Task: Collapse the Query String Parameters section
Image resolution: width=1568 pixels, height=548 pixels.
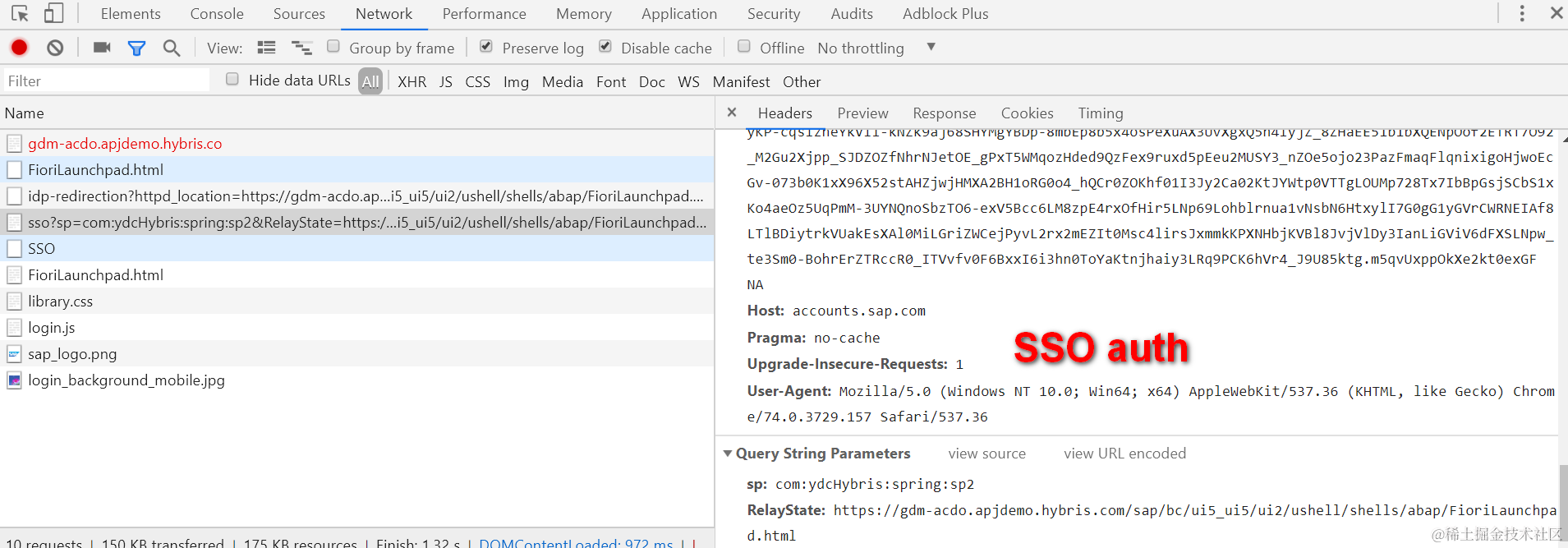Action: (728, 454)
